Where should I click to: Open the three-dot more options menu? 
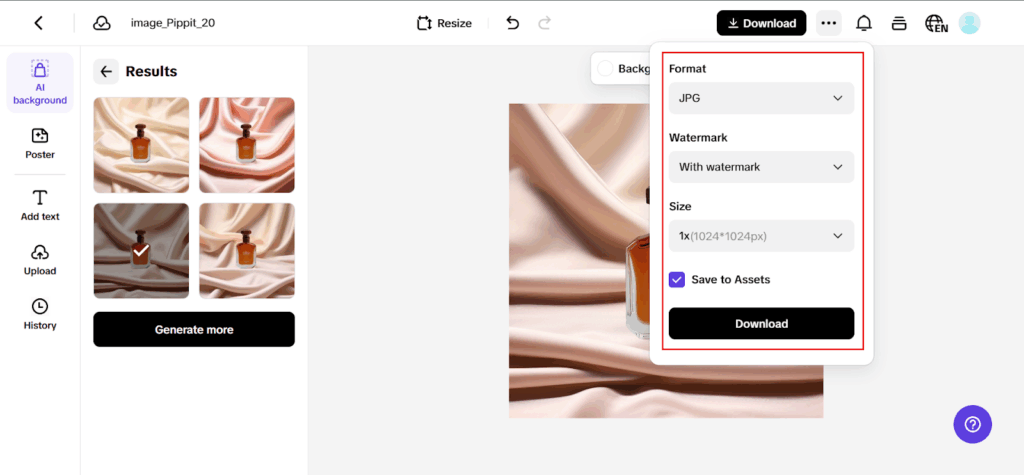(x=829, y=23)
